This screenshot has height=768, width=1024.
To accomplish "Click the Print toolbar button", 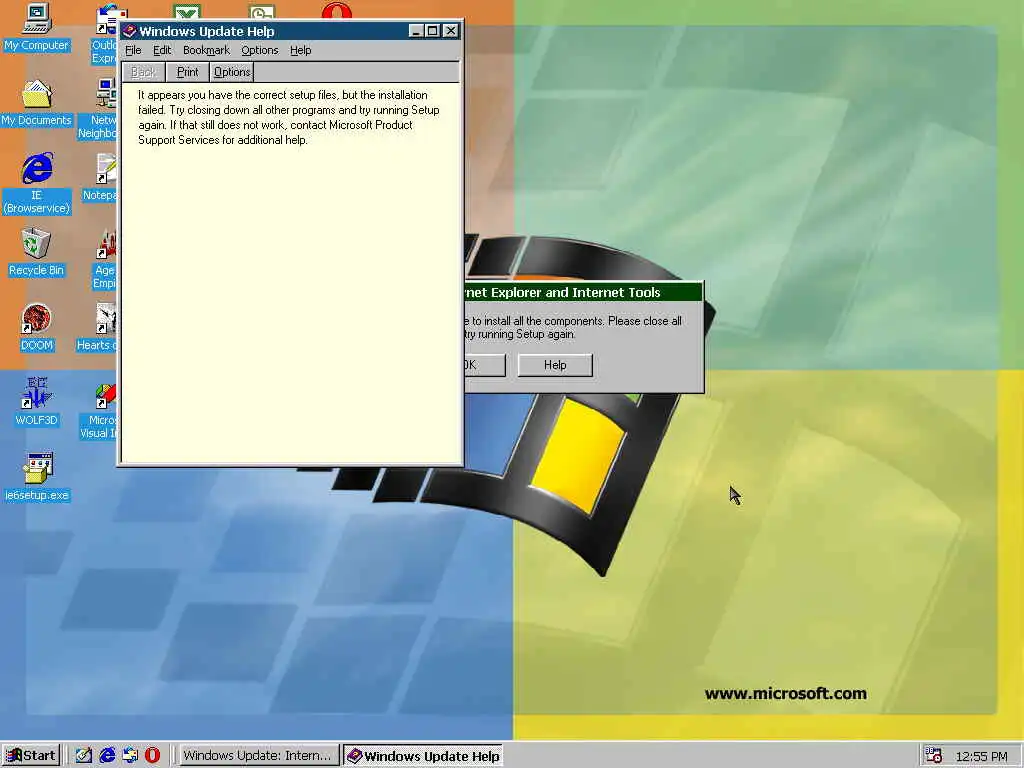I will pyautogui.click(x=187, y=72).
